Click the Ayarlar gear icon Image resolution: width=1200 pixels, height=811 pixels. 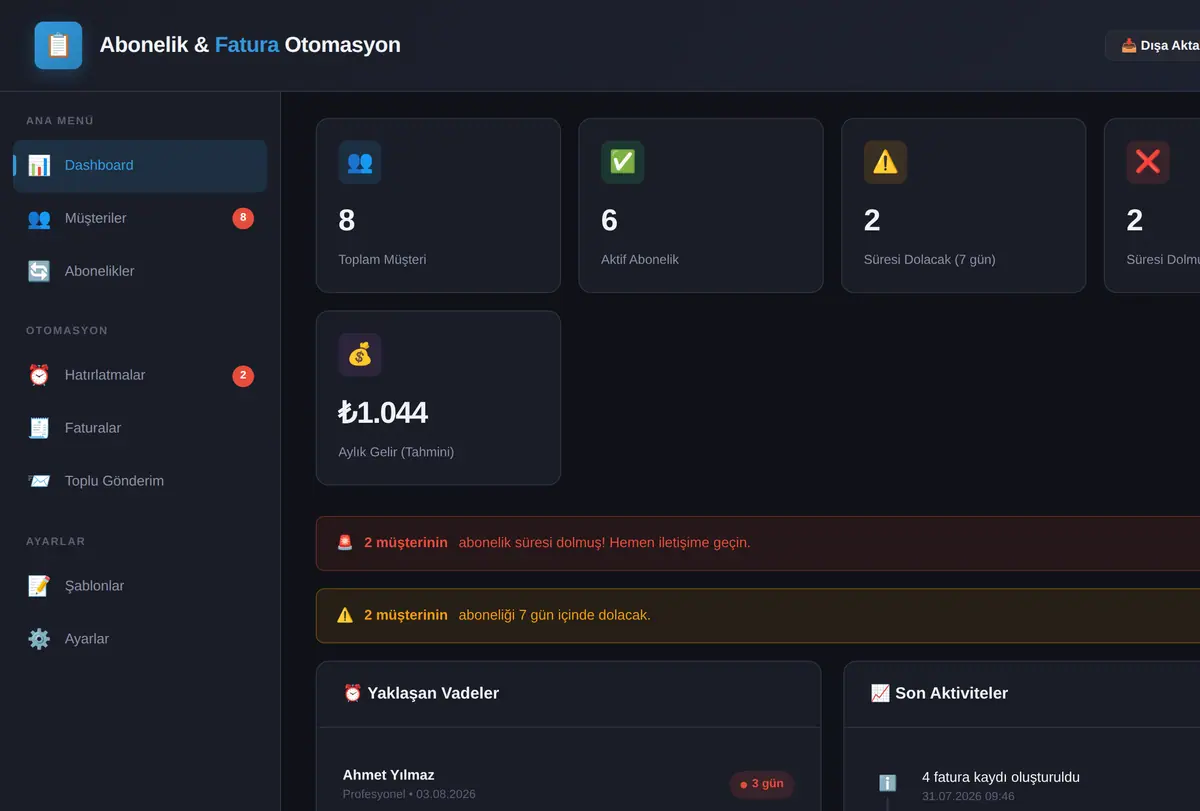click(39, 640)
